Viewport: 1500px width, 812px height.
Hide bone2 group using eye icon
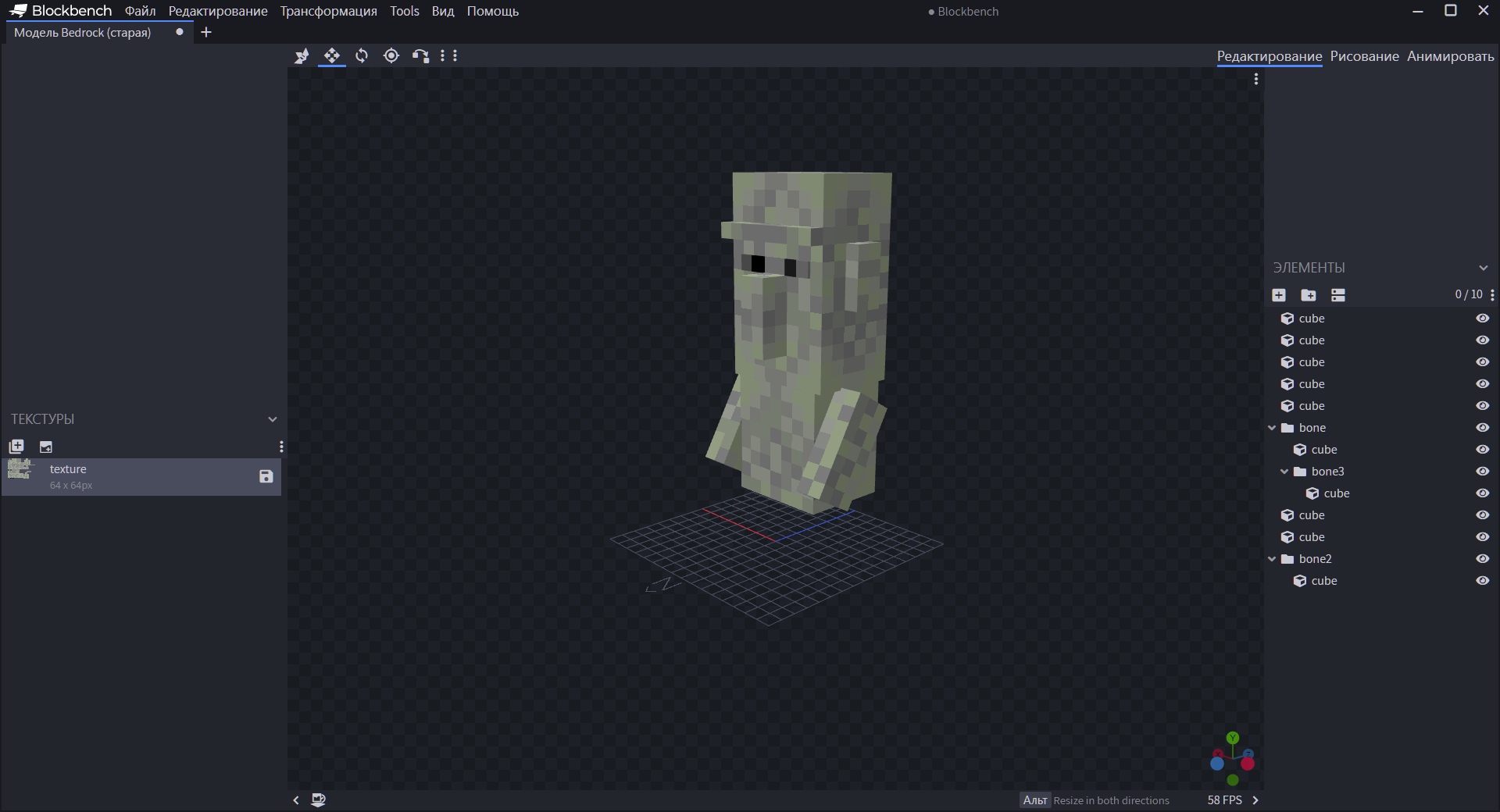pyautogui.click(x=1482, y=559)
